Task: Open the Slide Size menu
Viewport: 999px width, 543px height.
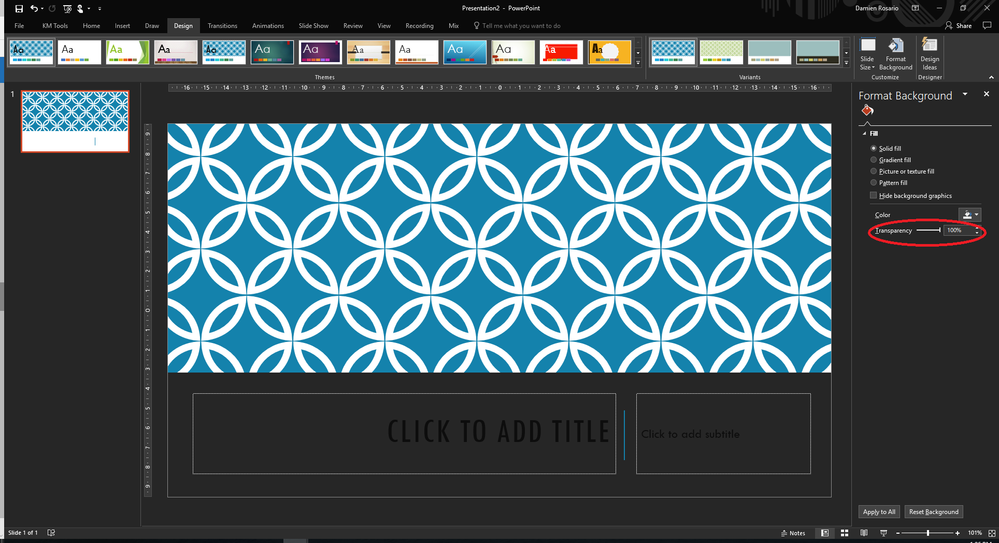Action: pos(867,54)
